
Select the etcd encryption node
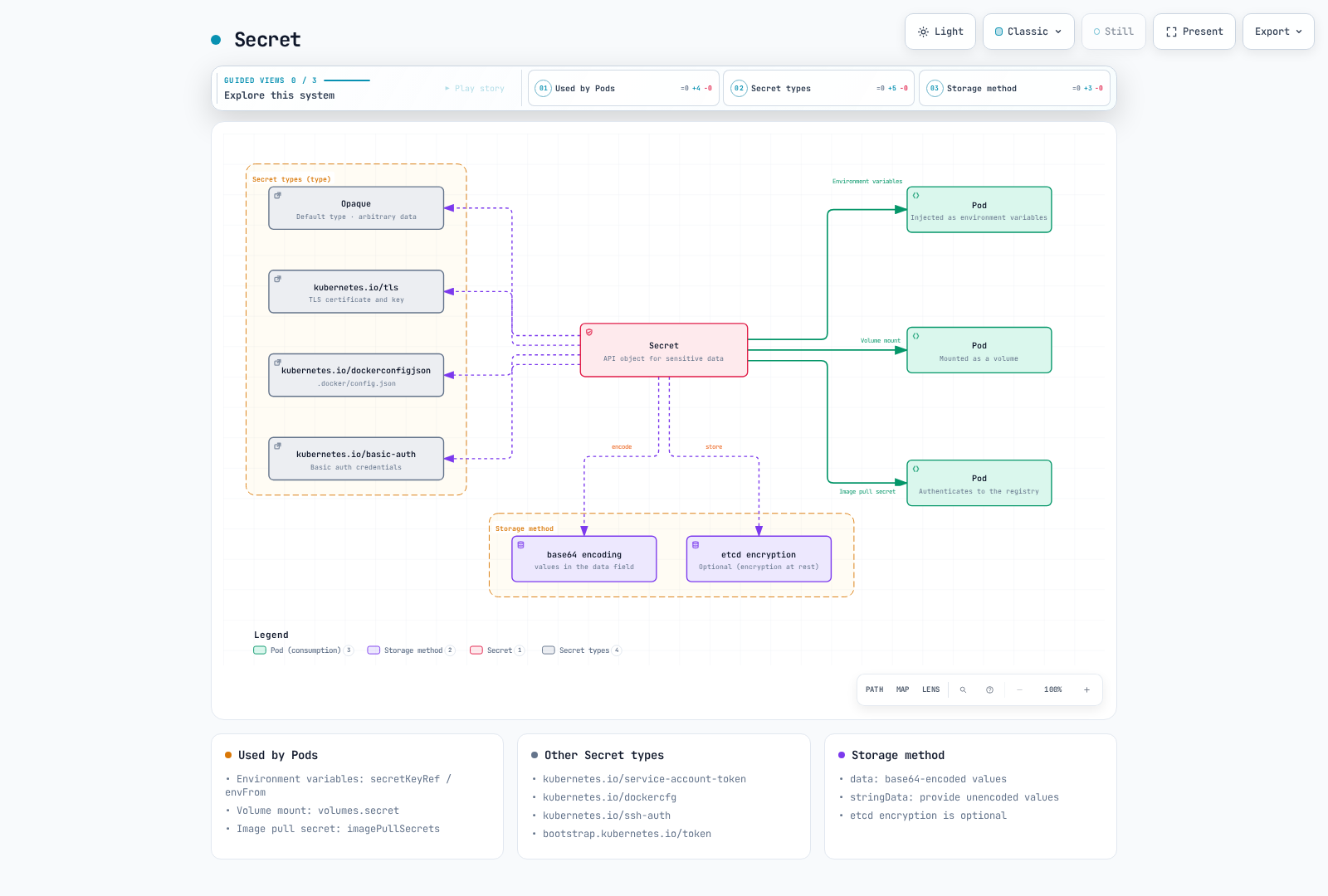pyautogui.click(x=759, y=559)
